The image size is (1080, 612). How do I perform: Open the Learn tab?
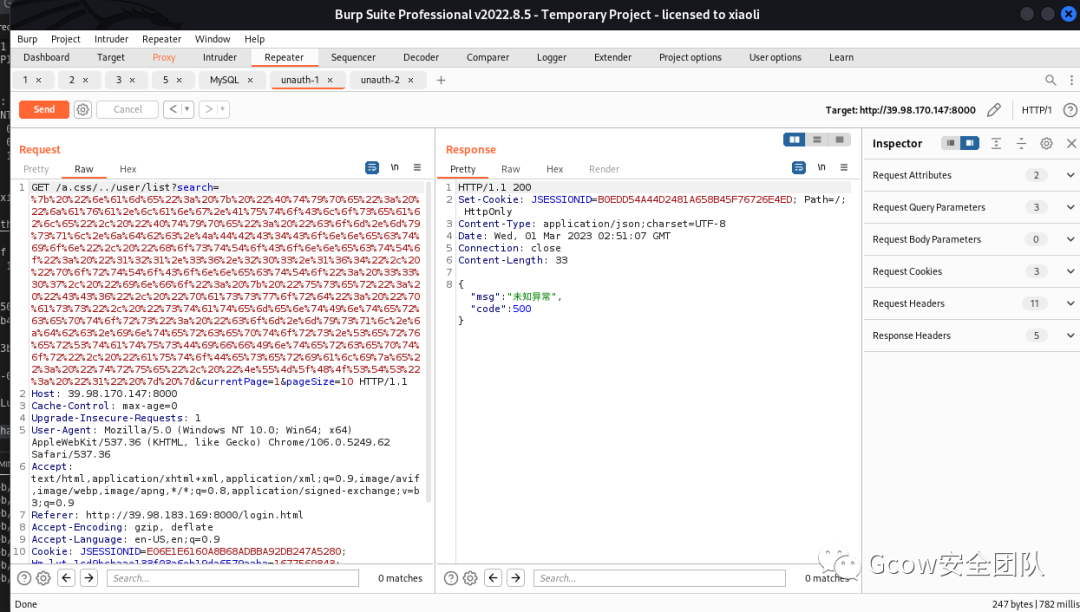point(841,58)
